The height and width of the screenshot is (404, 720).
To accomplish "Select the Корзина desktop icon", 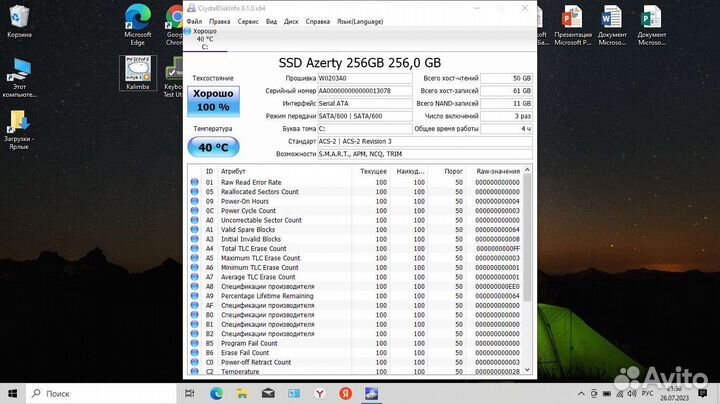I will pos(19,21).
